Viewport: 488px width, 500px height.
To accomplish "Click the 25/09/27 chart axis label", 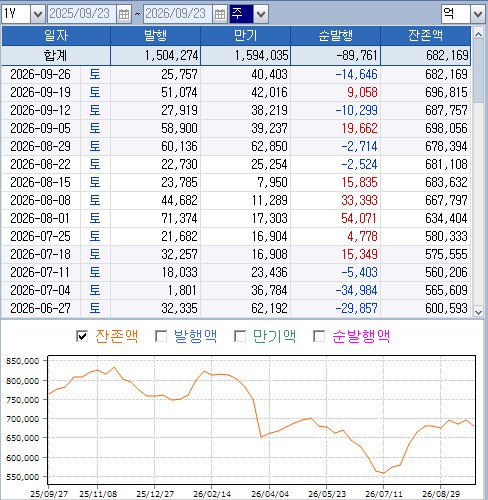I will [49, 494].
